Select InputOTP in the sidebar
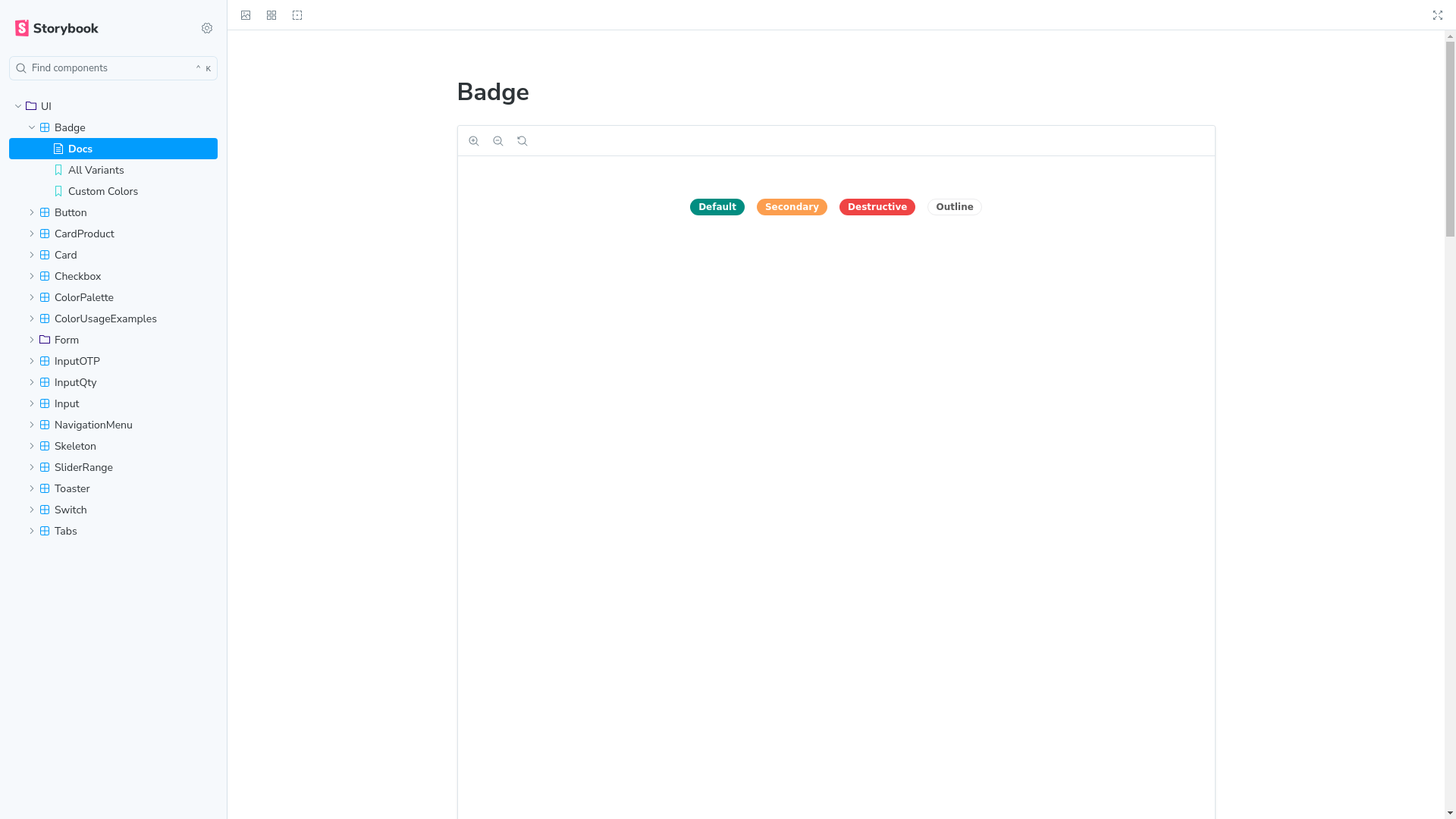The width and height of the screenshot is (1456, 819). tap(113, 361)
